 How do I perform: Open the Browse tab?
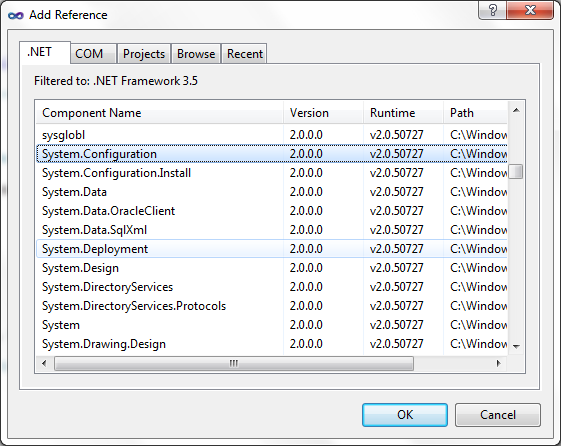click(x=196, y=54)
